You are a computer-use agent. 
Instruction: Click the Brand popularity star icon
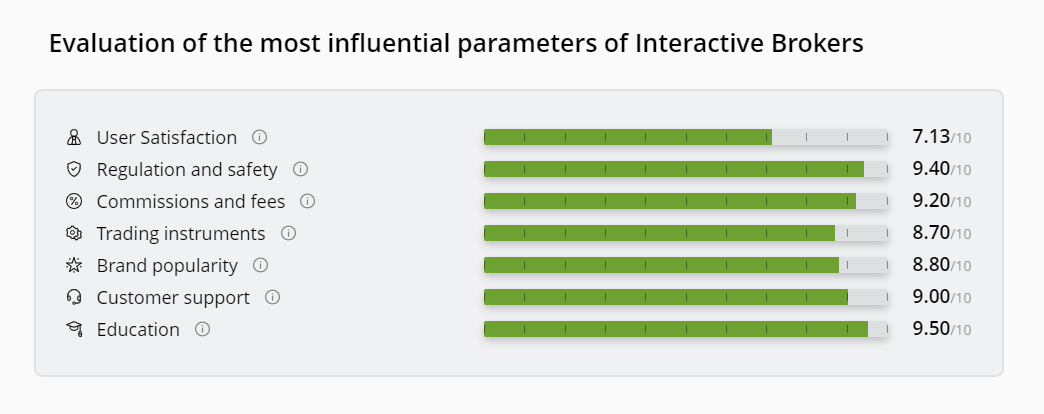point(73,266)
